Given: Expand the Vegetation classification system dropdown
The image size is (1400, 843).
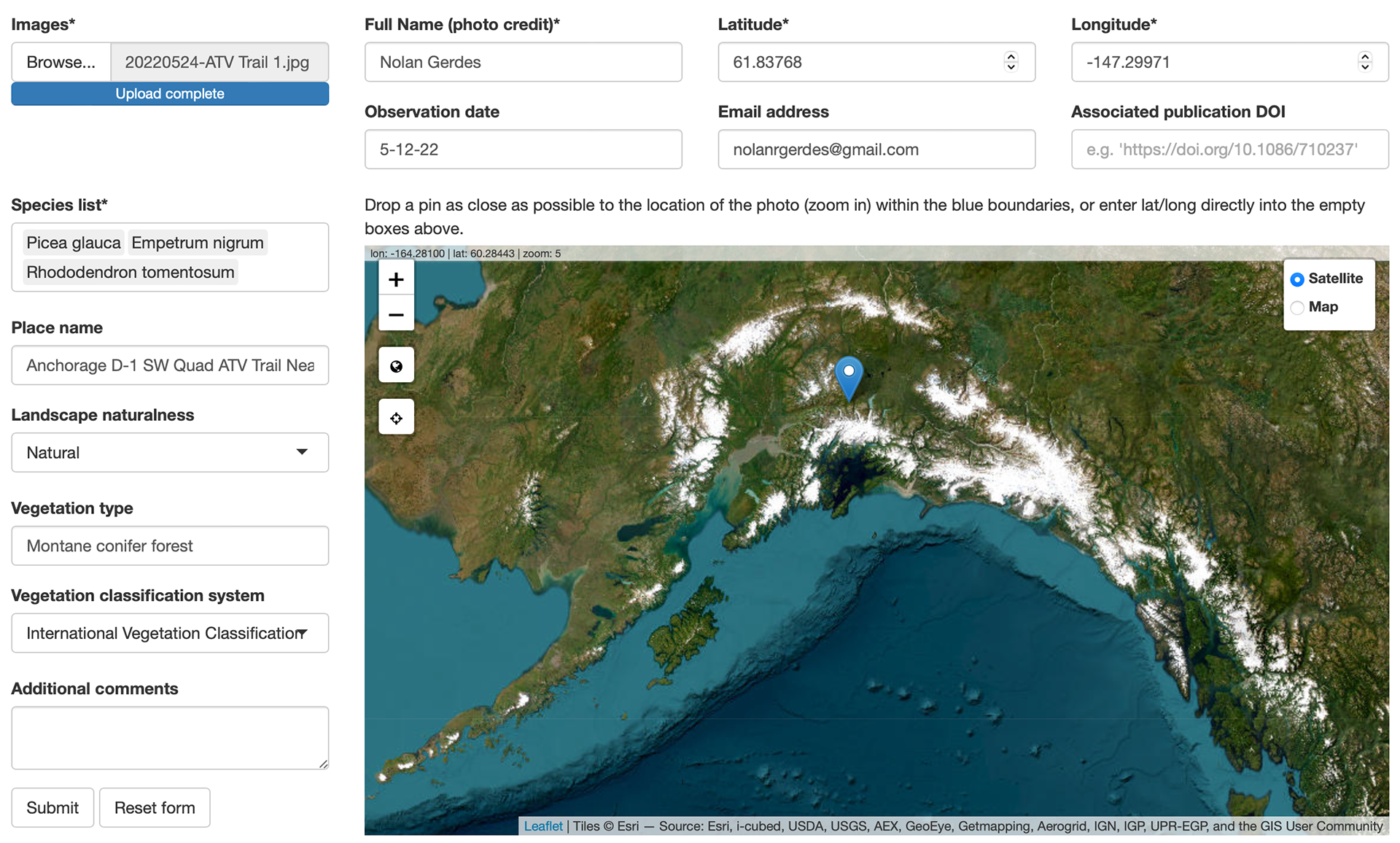Looking at the screenshot, I should click(x=170, y=633).
